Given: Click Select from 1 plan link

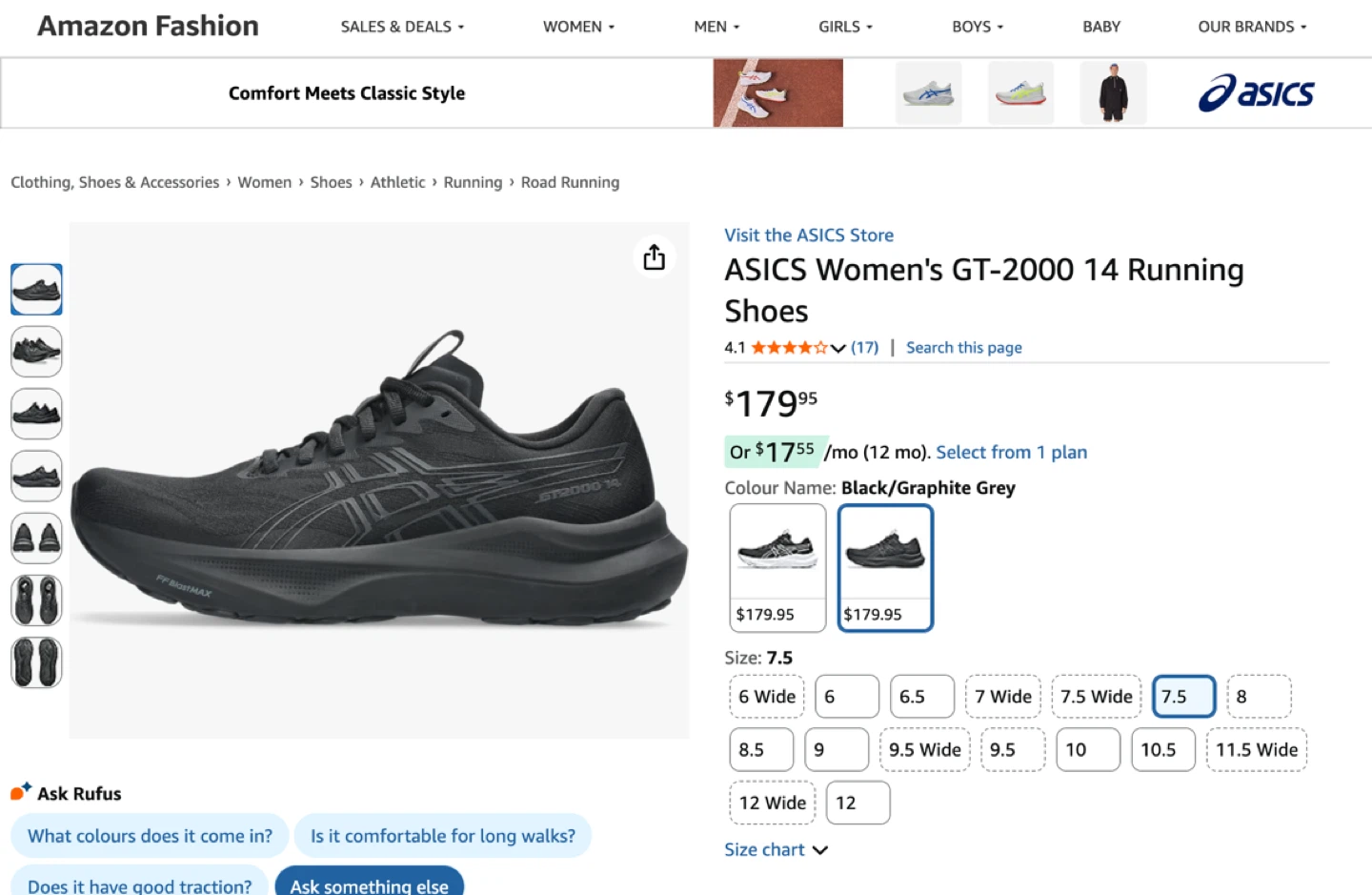Looking at the screenshot, I should coord(1011,452).
